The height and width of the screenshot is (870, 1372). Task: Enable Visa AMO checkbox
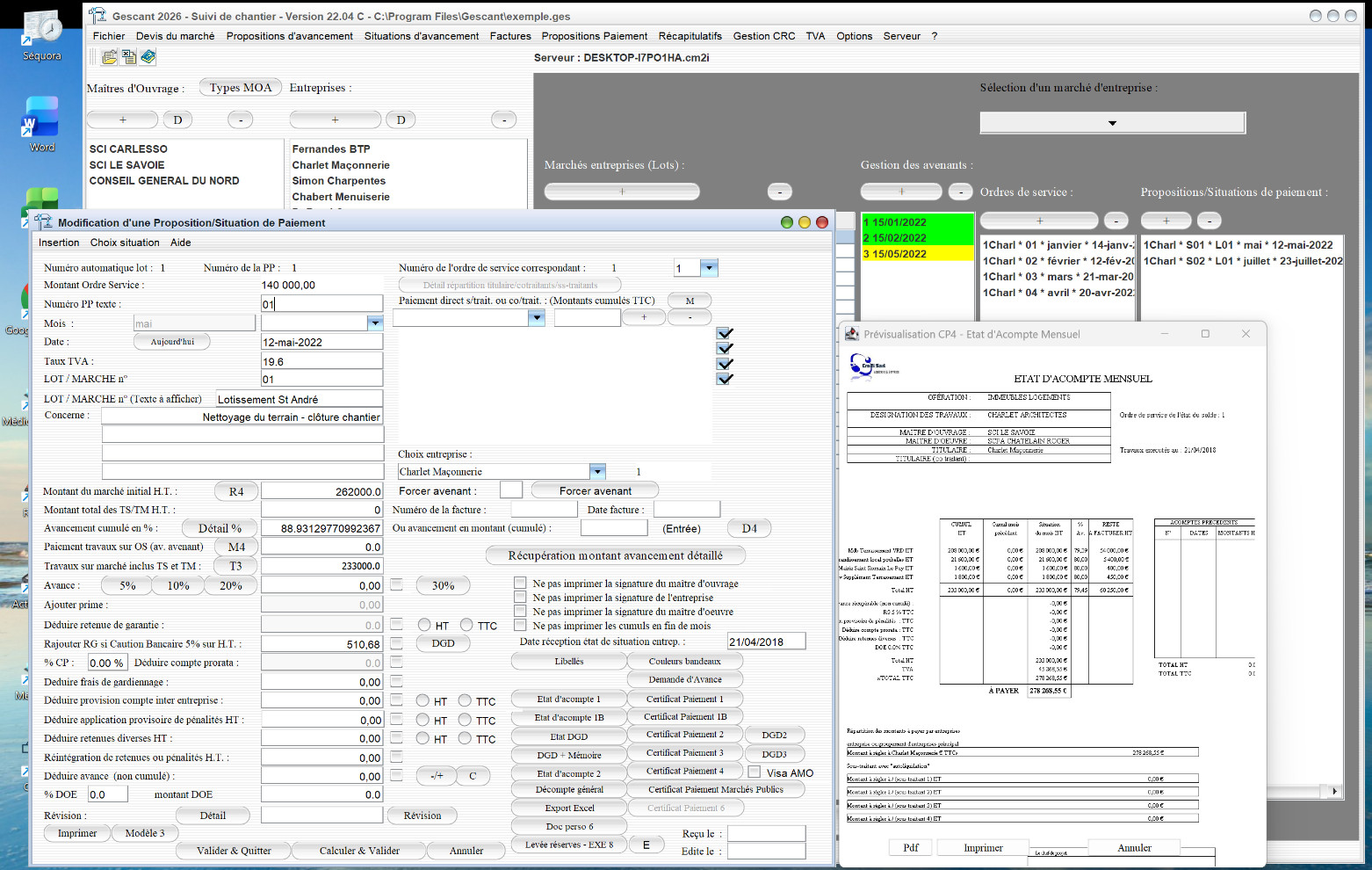point(754,772)
